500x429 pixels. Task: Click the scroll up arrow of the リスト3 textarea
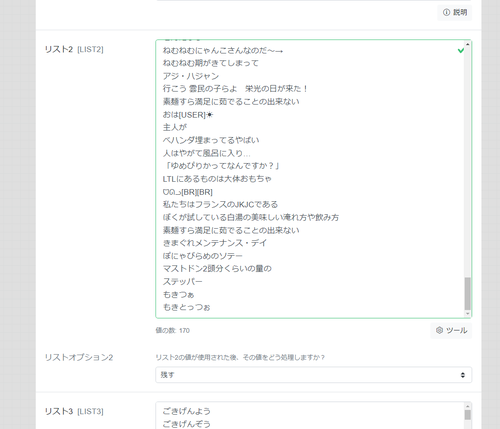(467, 406)
